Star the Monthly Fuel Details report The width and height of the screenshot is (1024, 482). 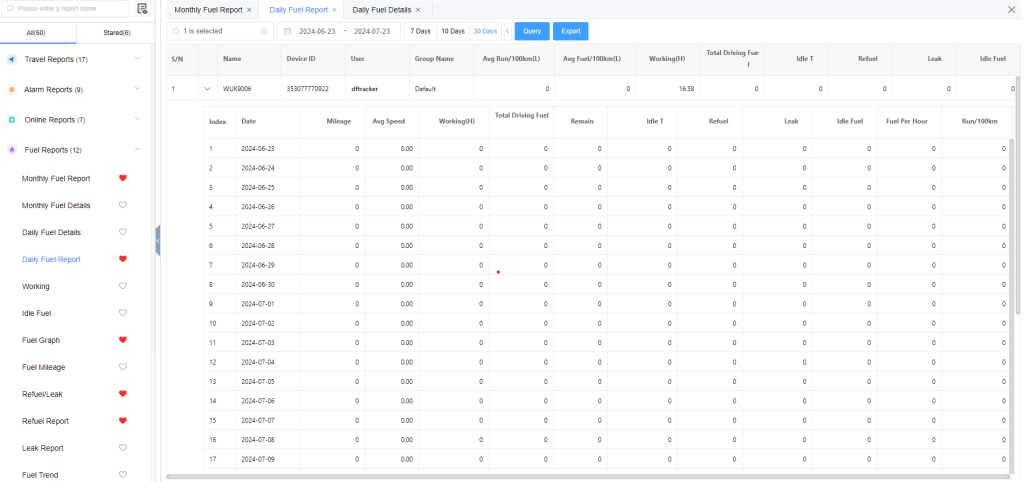coord(123,205)
